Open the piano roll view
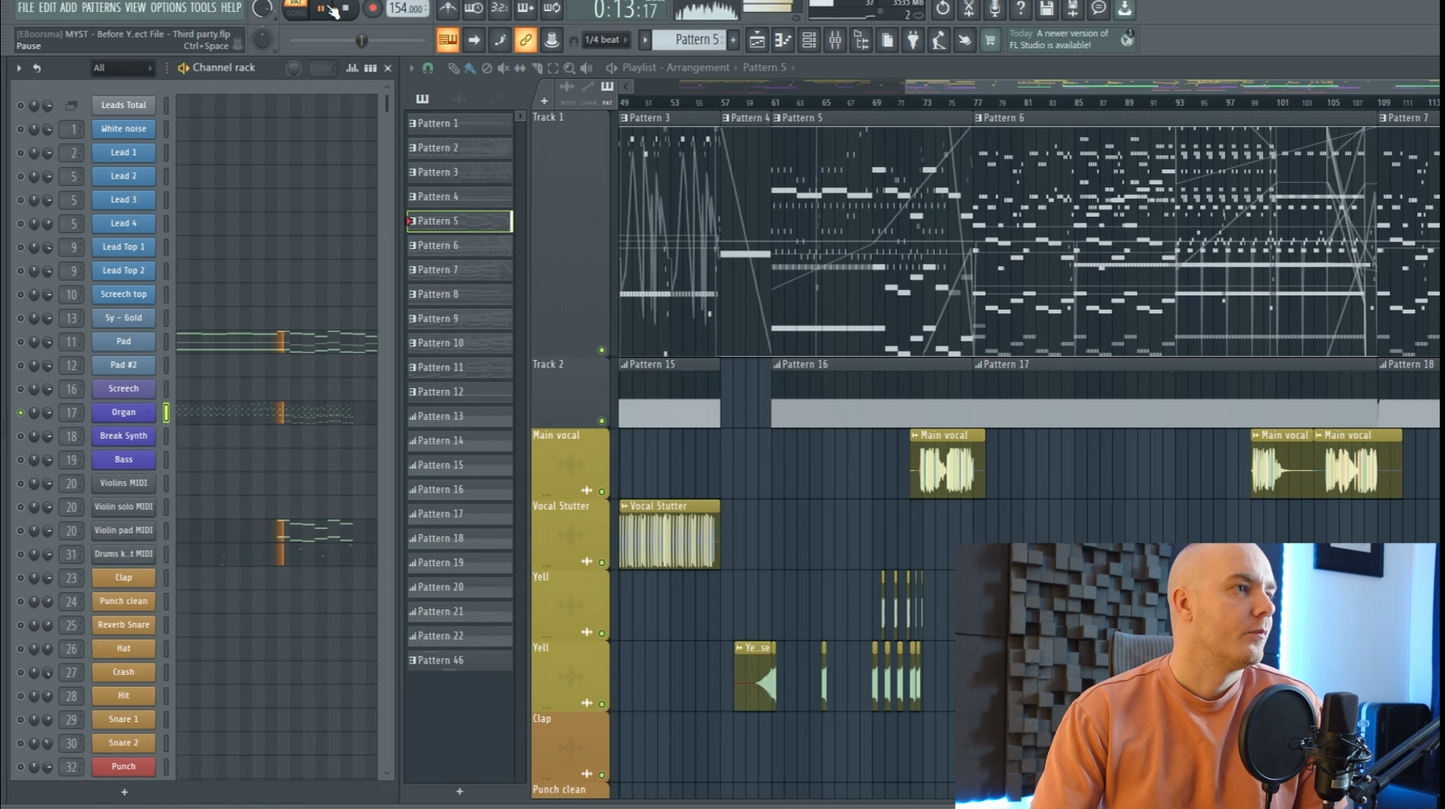The image size is (1445, 809). tap(783, 41)
